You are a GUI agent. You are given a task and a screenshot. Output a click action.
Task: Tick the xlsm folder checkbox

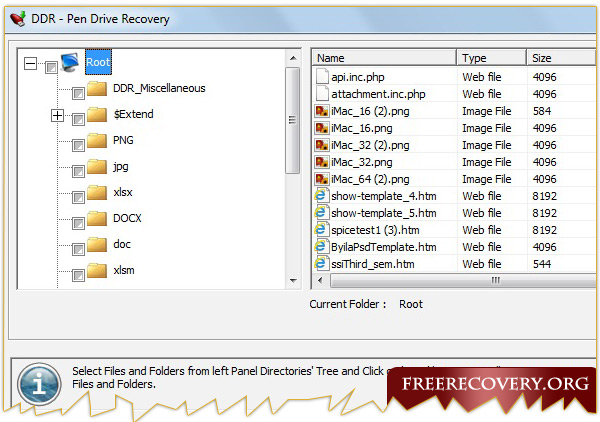click(x=78, y=275)
